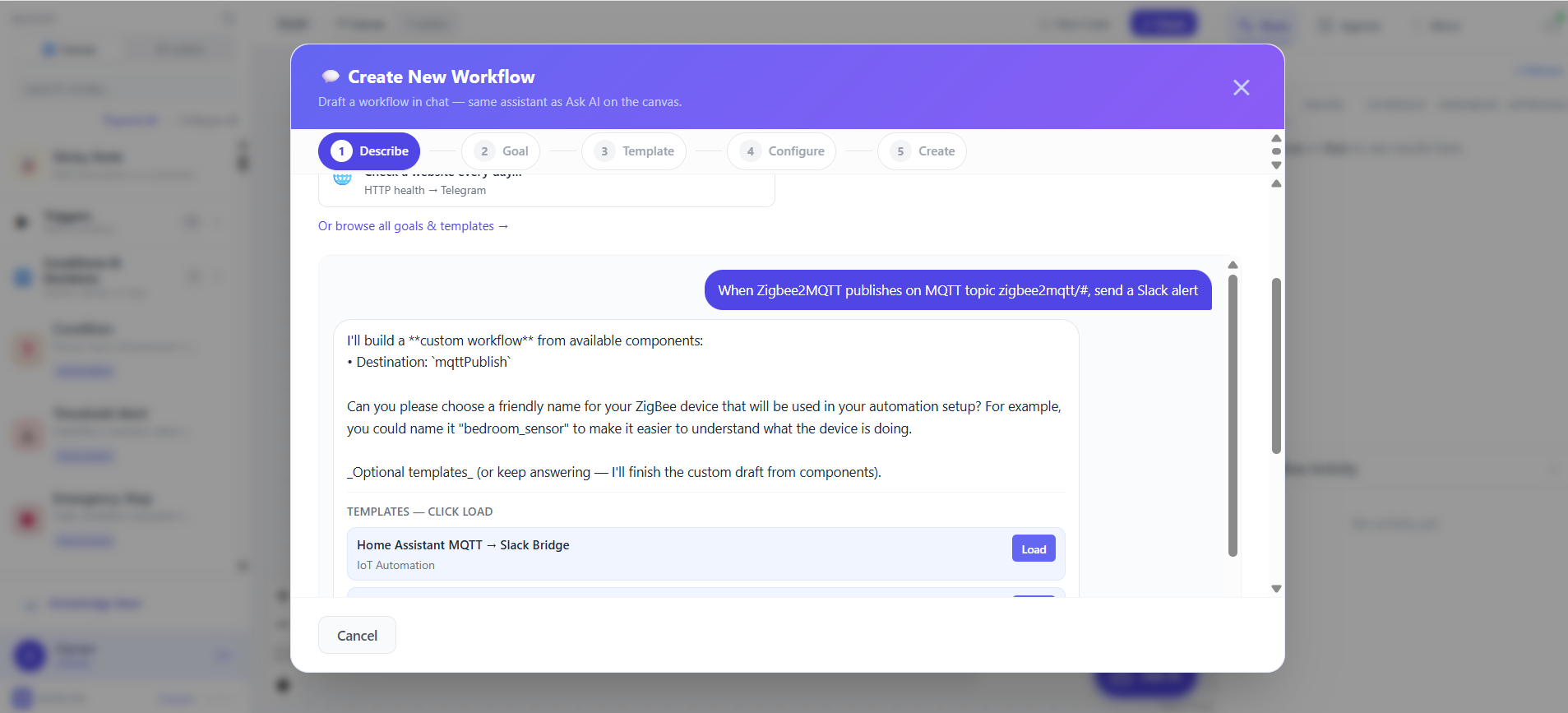Click the dialog body scrollbar thumb
Image resolution: width=1568 pixels, height=713 pixels.
click(1276, 366)
